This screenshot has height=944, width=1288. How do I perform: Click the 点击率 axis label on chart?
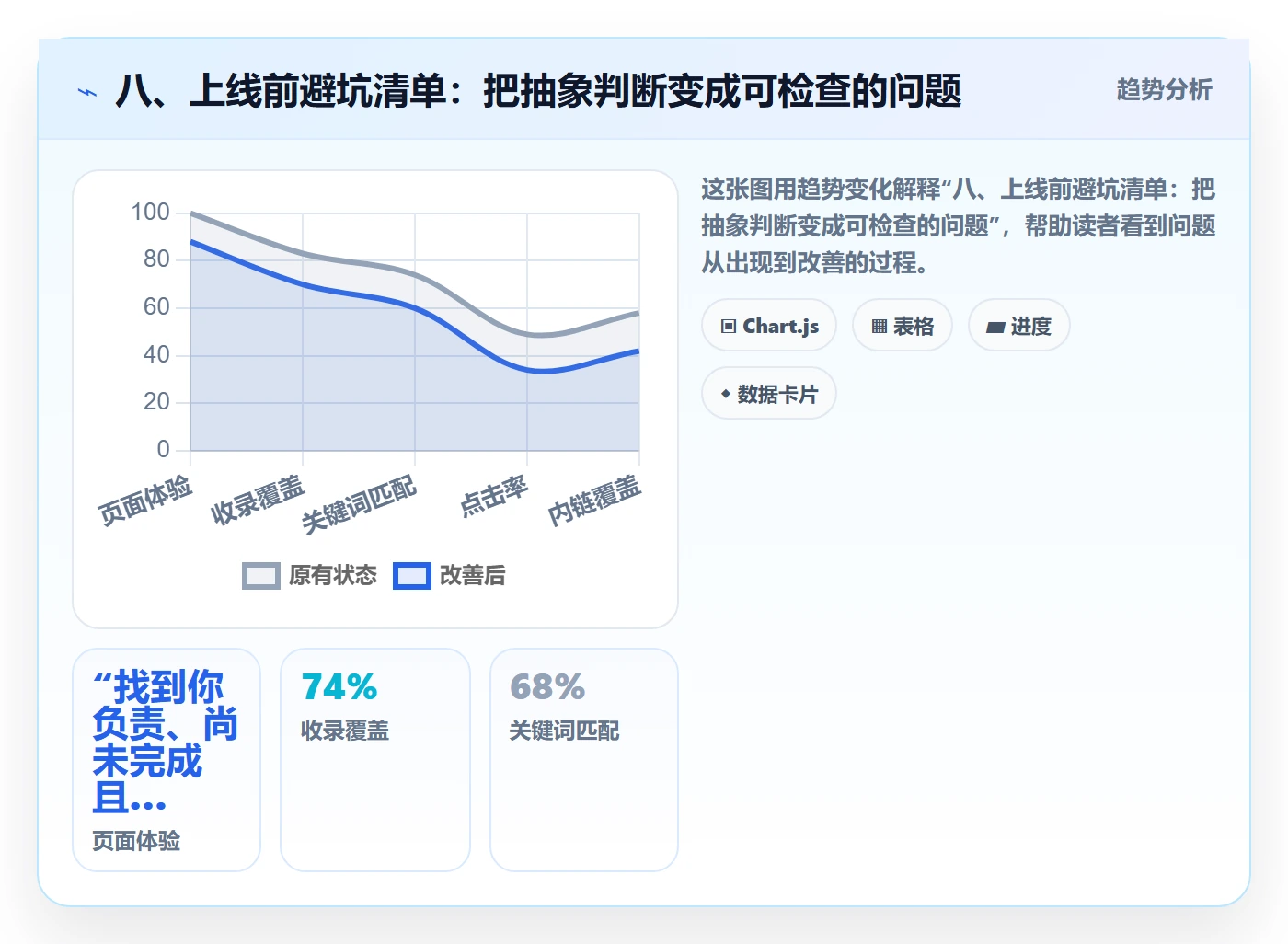494,496
